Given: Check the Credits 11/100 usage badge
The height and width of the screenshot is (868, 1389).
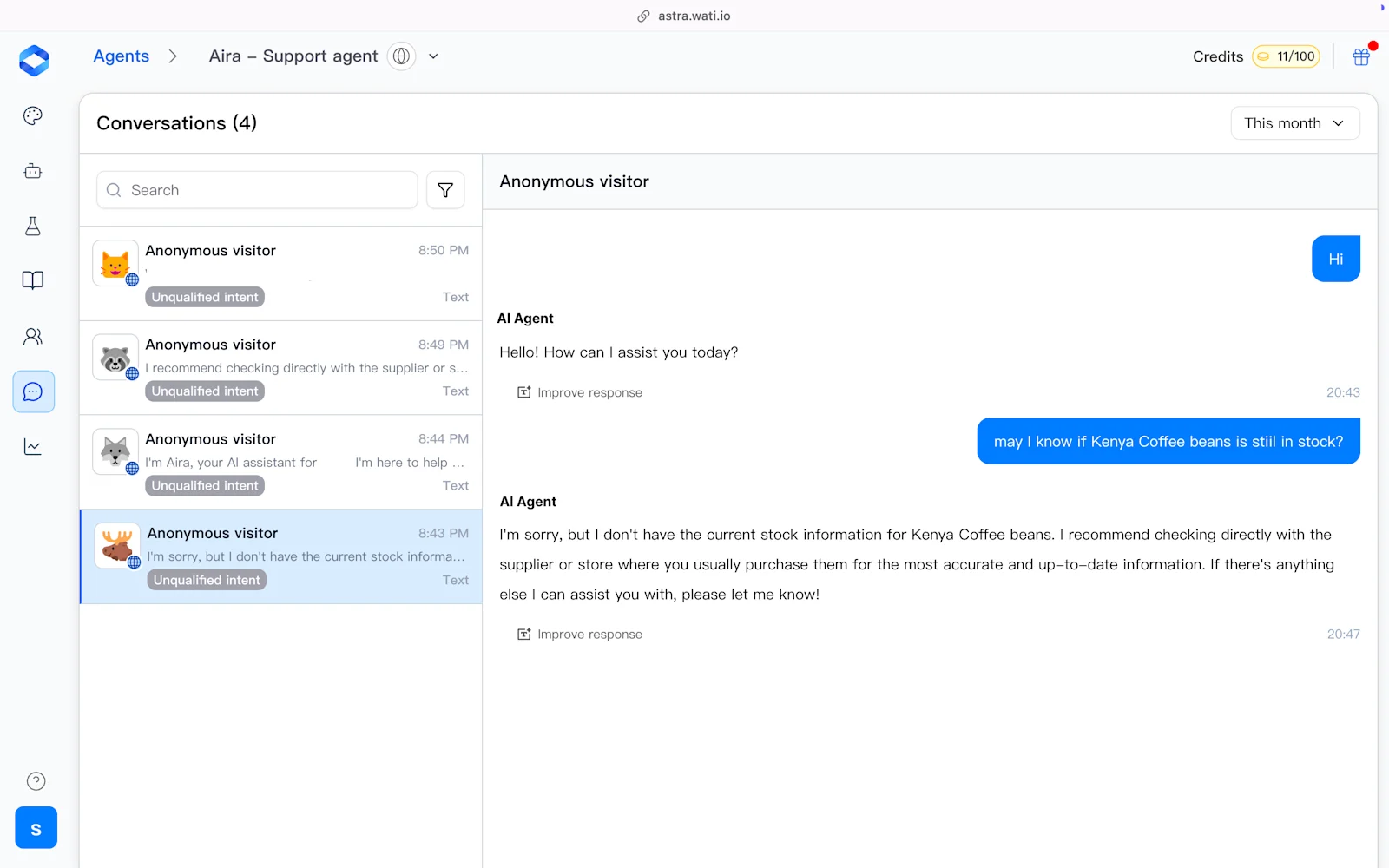Looking at the screenshot, I should pyautogui.click(x=1286, y=56).
